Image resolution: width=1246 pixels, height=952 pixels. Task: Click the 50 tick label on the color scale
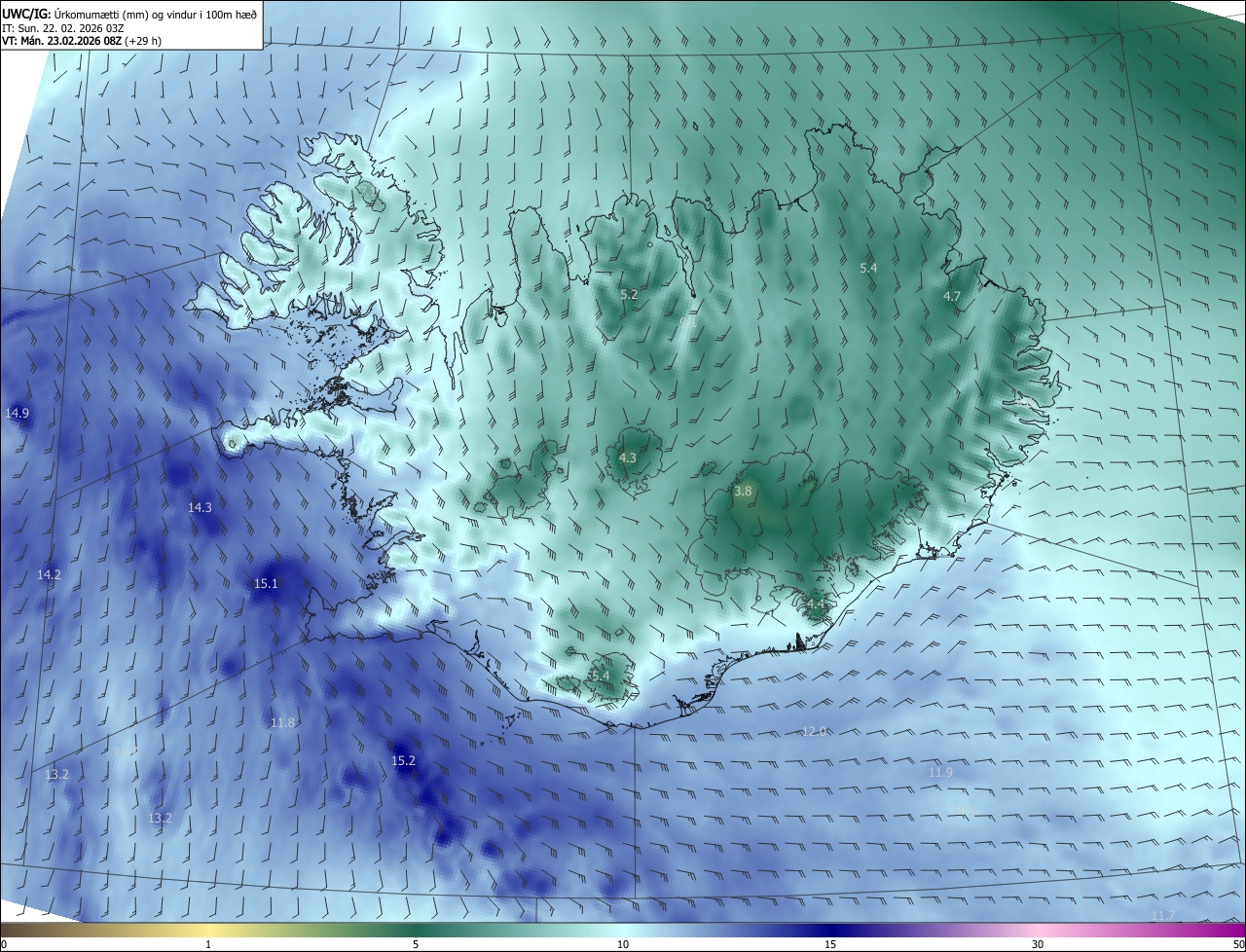point(1238,944)
